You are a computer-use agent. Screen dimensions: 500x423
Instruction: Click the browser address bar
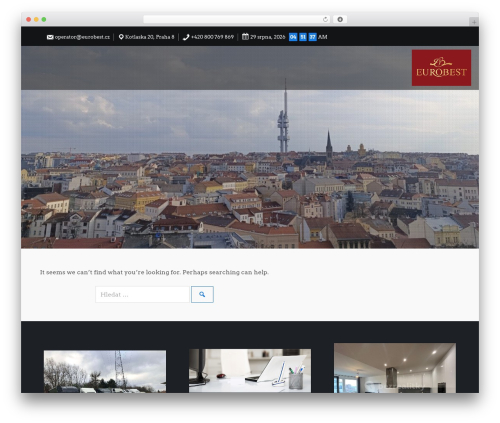click(x=237, y=19)
